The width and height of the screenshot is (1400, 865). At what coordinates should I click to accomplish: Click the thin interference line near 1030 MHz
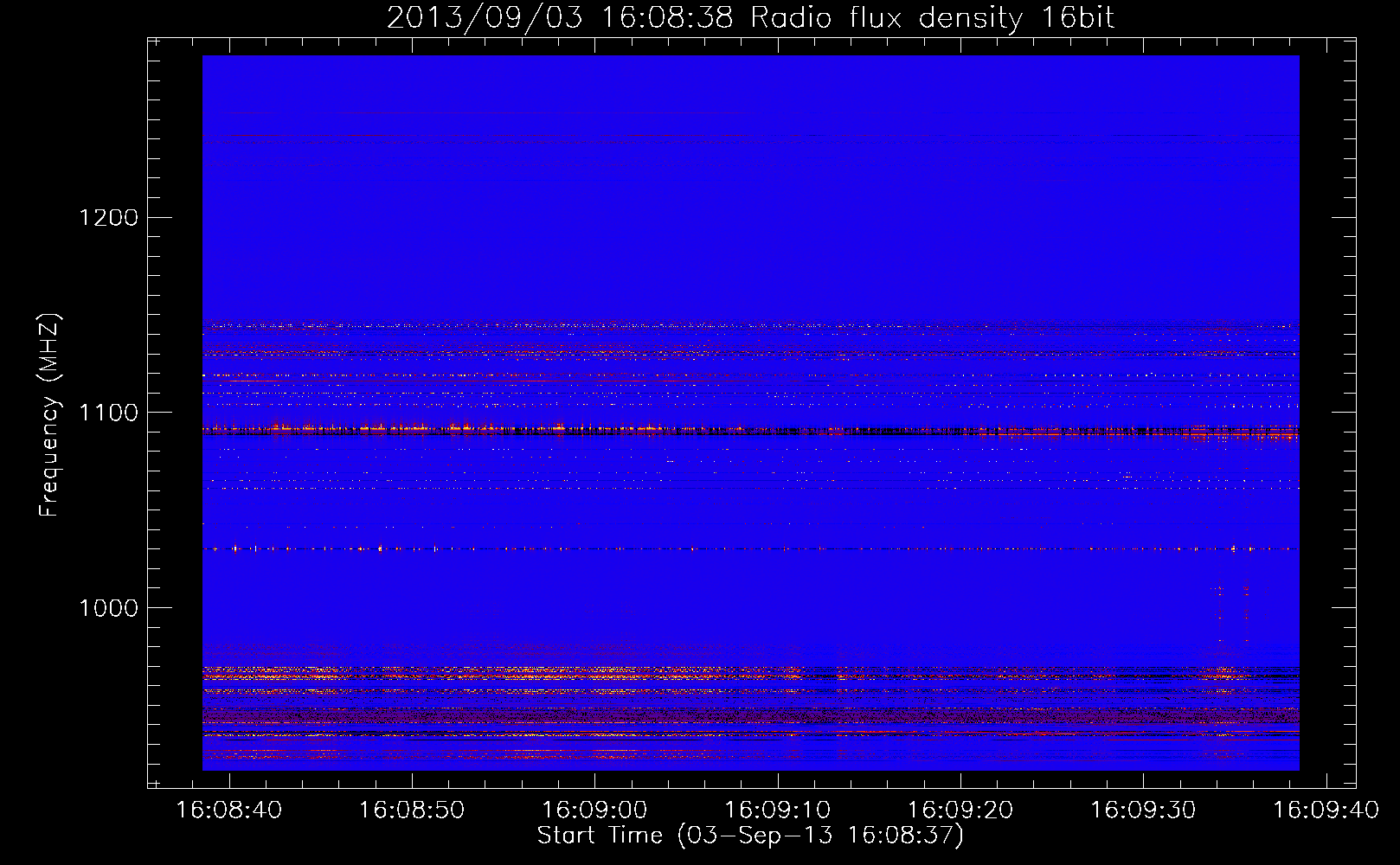point(750,548)
